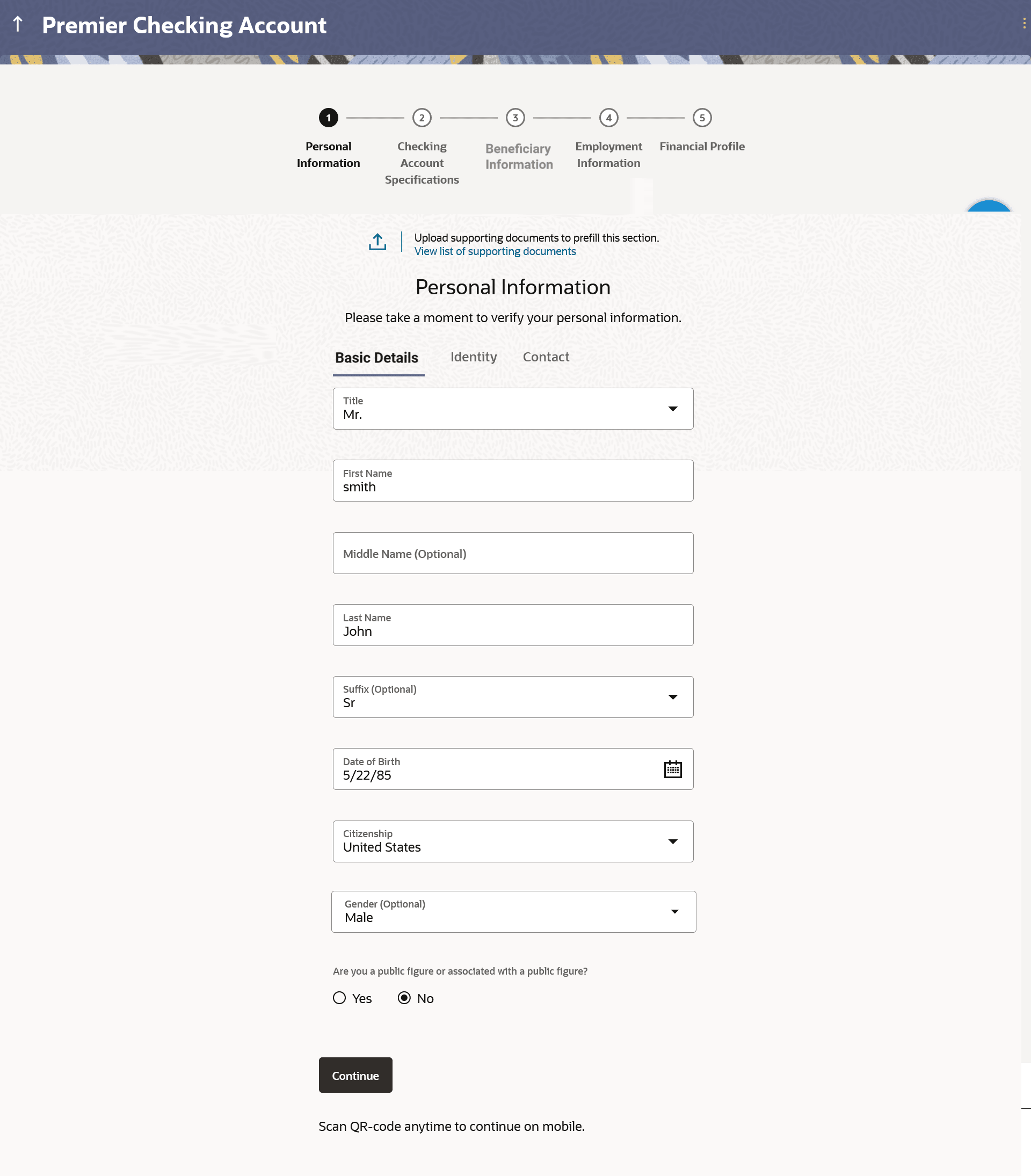Expand the Citizenship dropdown
The height and width of the screenshot is (1176, 1031).
point(513,841)
